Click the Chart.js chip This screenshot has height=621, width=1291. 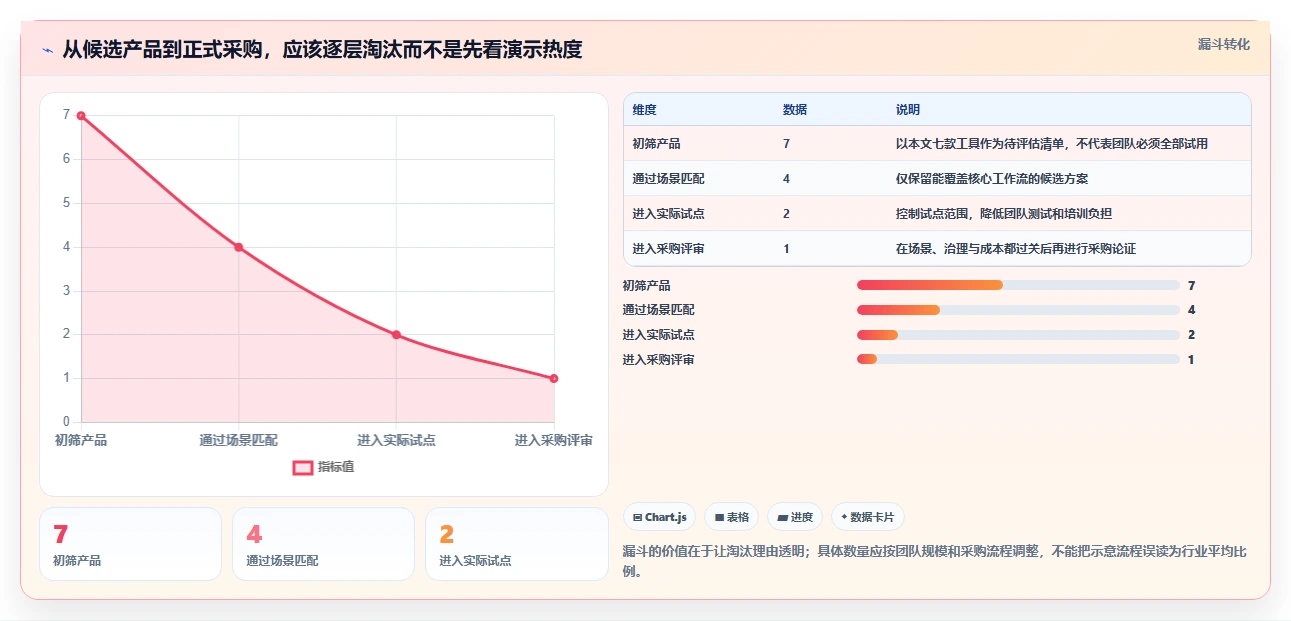pos(660,517)
